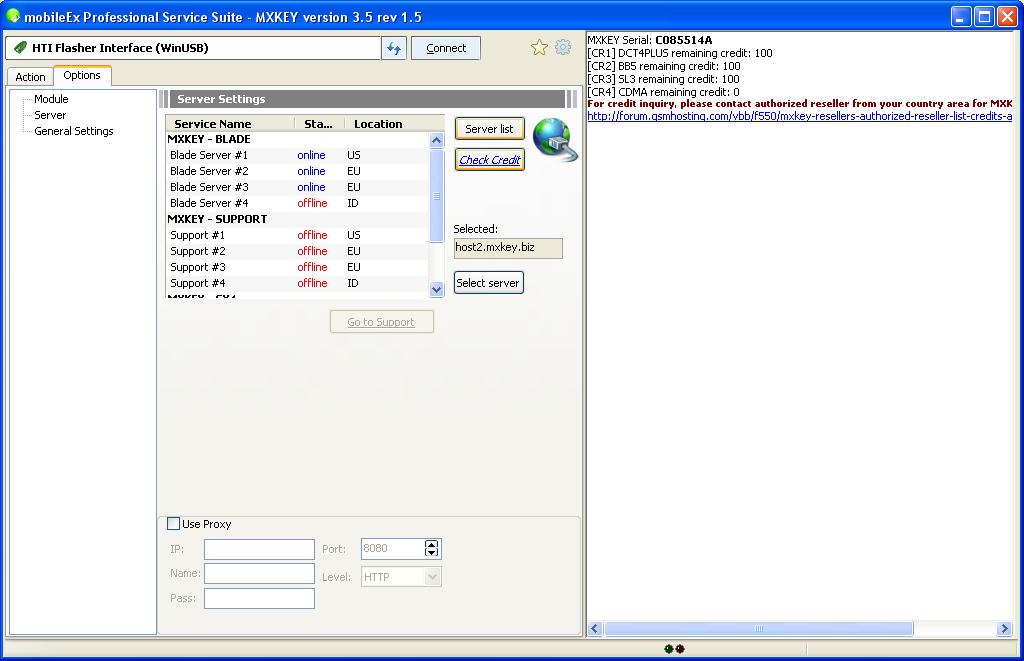The image size is (1024, 661).
Task: Click the proxy Name input field
Action: (259, 573)
